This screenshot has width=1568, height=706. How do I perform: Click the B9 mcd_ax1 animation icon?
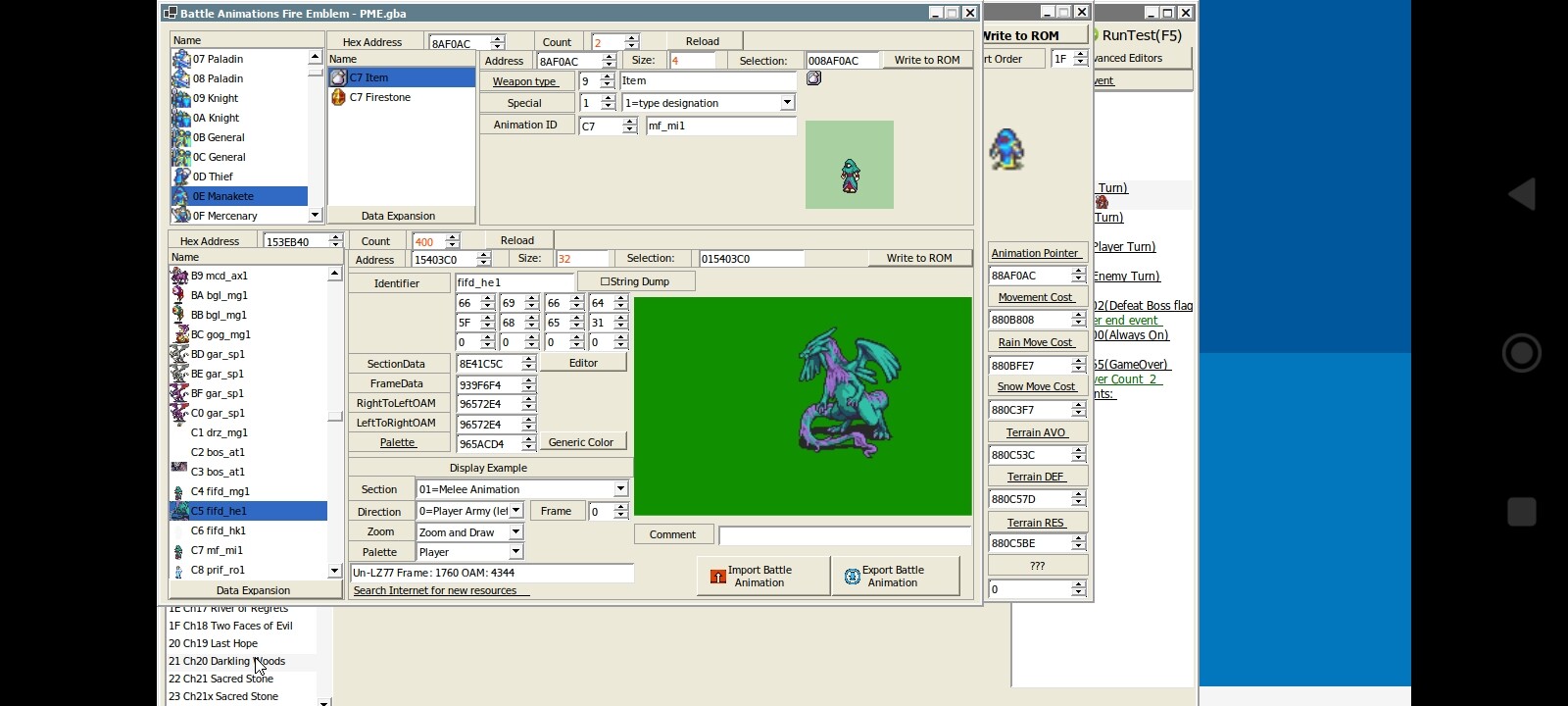(x=179, y=276)
